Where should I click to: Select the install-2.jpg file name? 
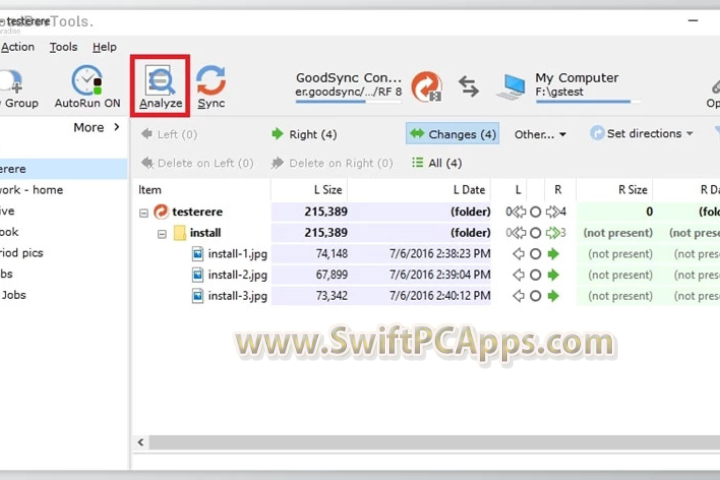coord(237,275)
